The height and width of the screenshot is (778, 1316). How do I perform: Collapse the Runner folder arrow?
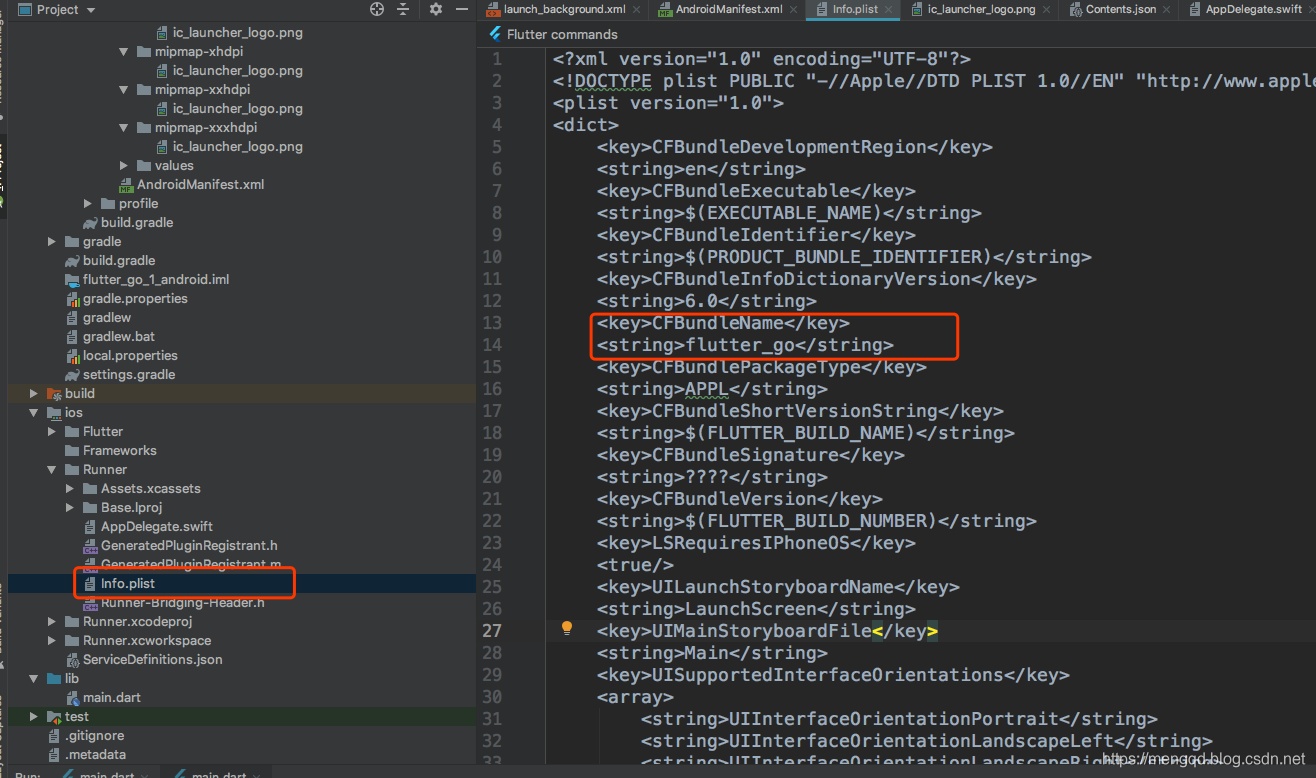click(52, 470)
